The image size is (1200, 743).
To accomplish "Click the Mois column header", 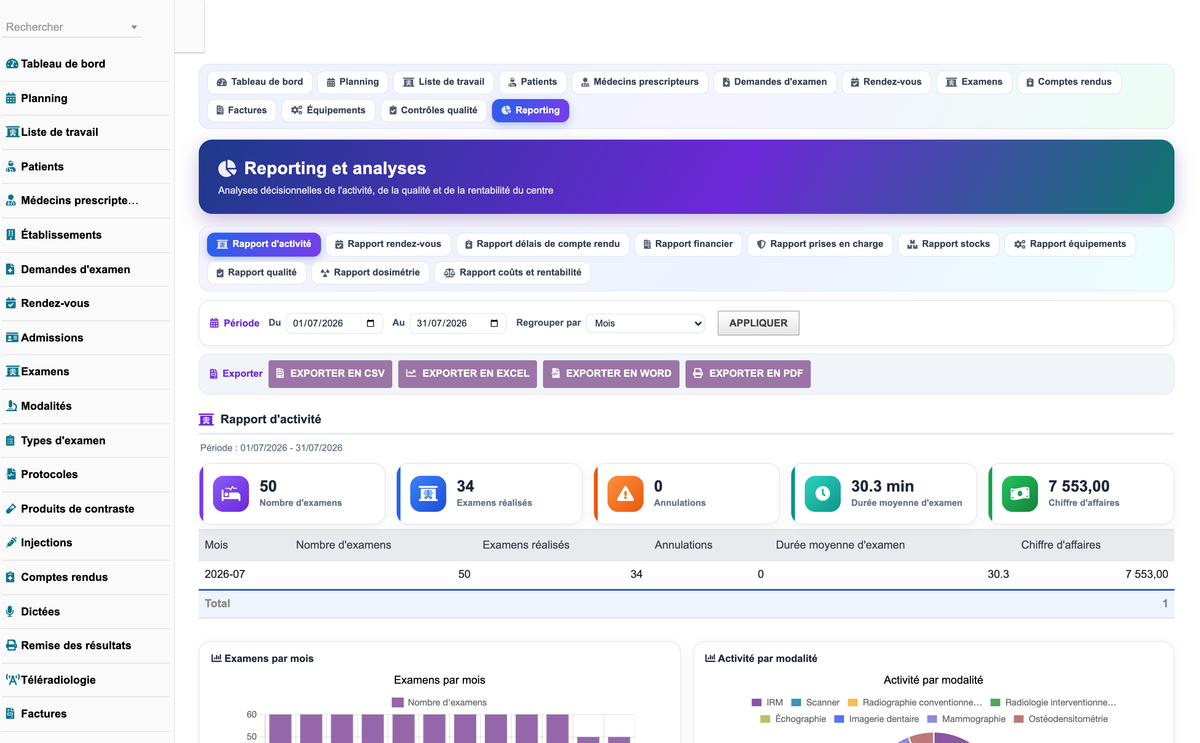I will [217, 545].
